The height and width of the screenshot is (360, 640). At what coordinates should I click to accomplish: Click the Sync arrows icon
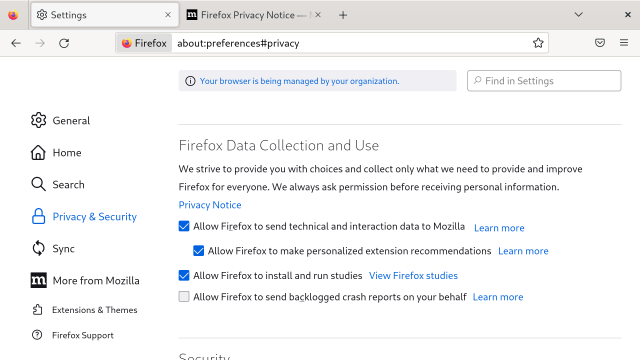38,248
